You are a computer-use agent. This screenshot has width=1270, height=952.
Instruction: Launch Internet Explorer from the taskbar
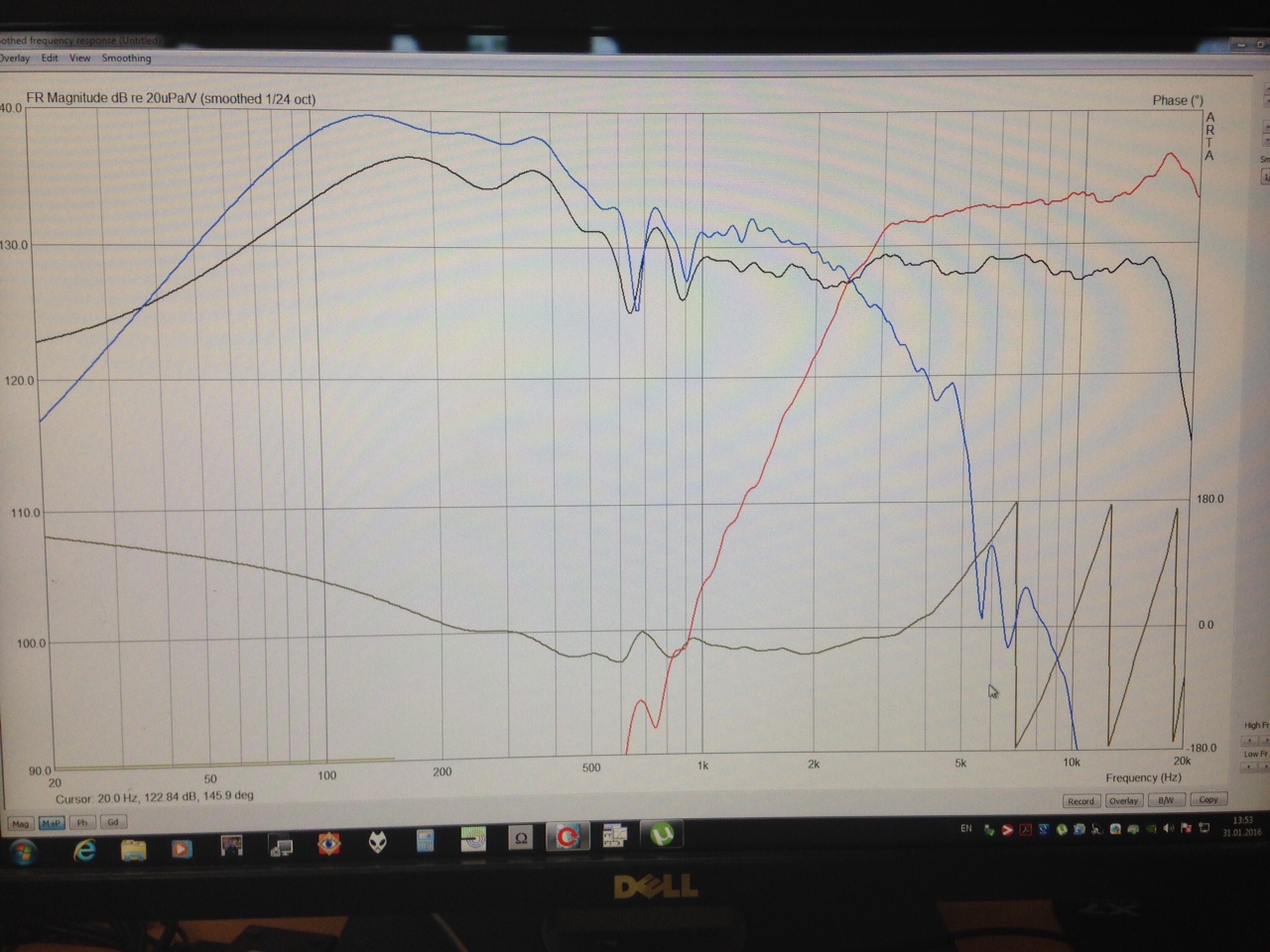click(x=84, y=850)
